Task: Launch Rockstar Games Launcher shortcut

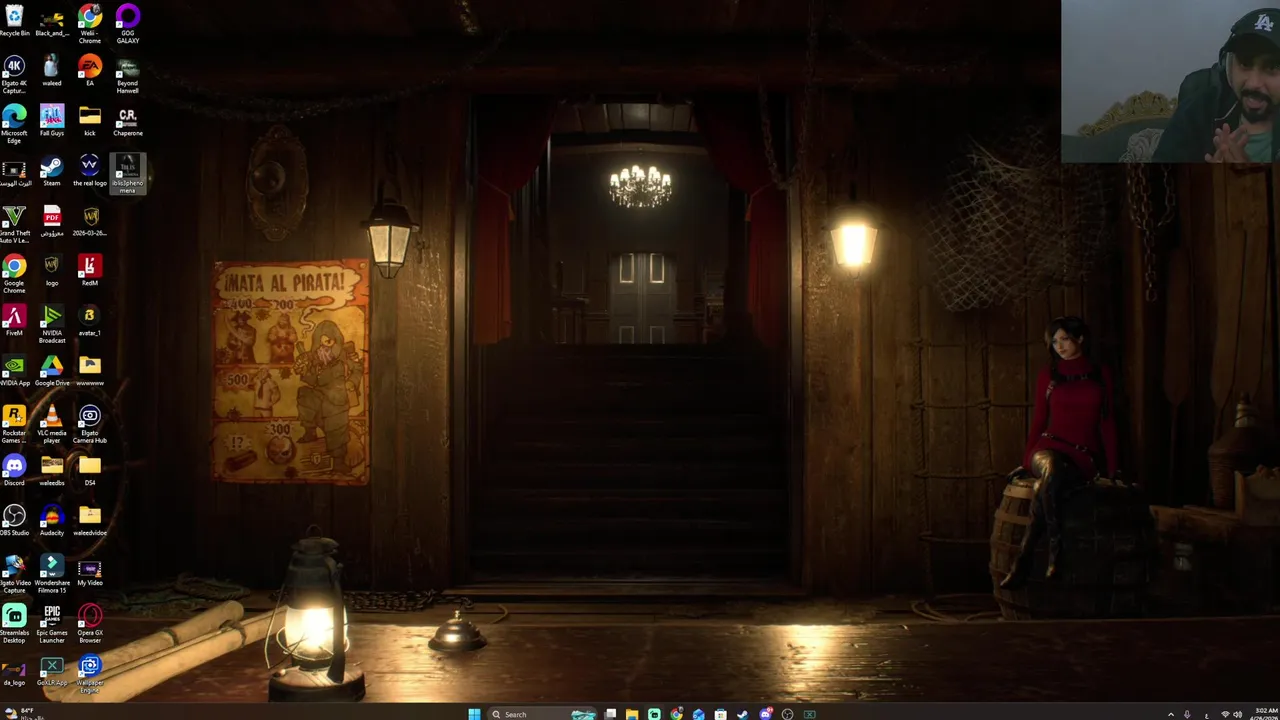Action: tap(14, 424)
